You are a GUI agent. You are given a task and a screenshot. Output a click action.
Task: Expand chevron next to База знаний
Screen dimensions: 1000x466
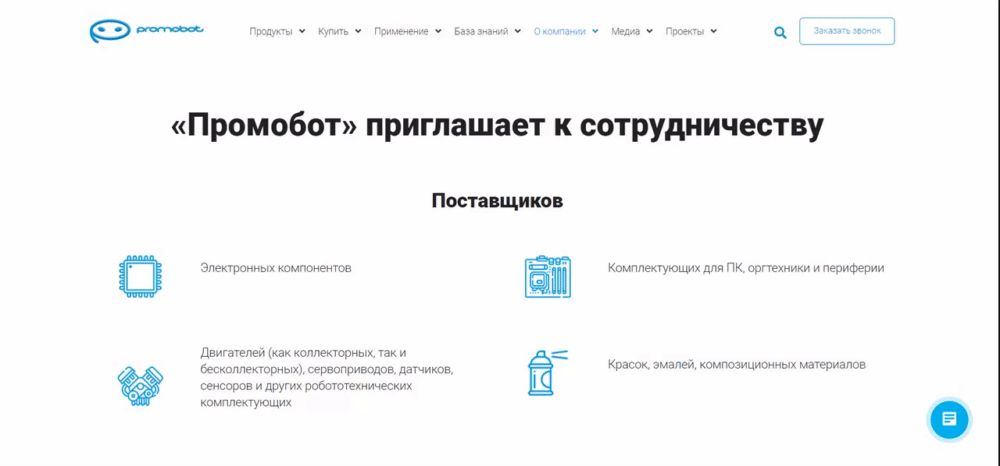pos(518,31)
